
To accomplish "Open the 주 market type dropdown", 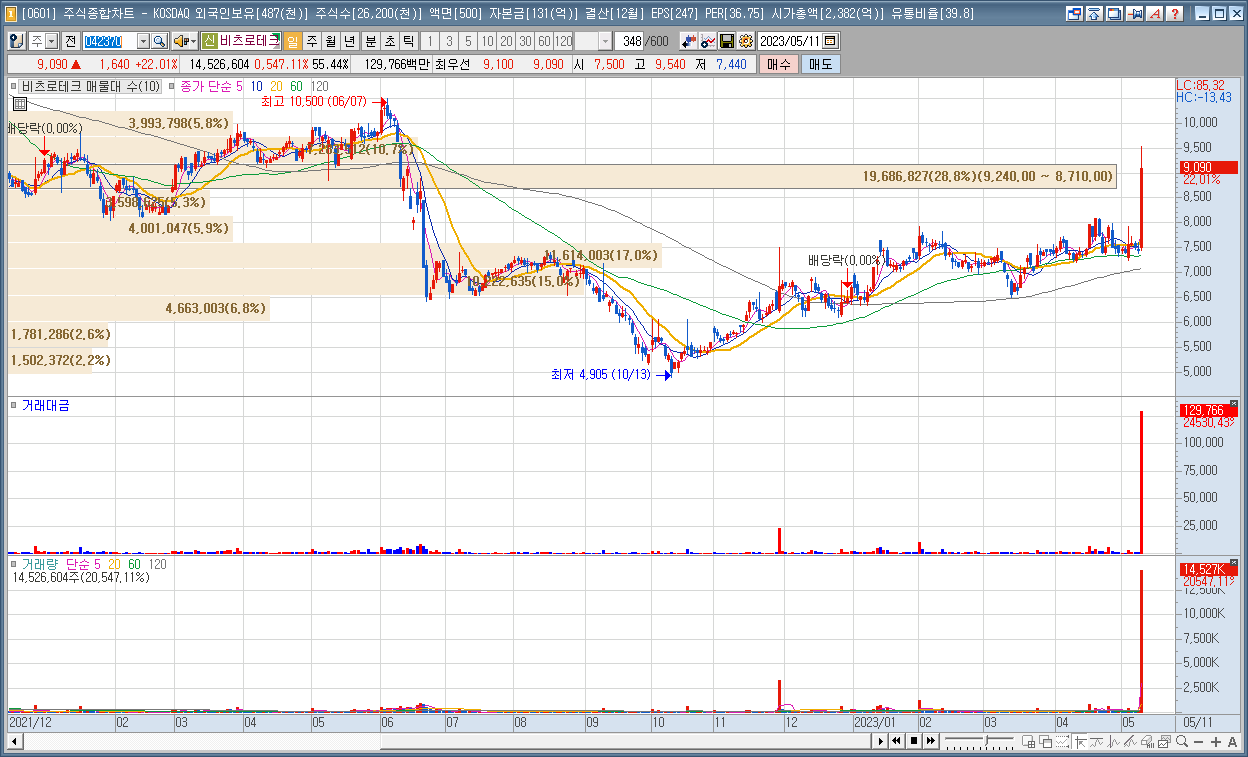I will (51, 41).
